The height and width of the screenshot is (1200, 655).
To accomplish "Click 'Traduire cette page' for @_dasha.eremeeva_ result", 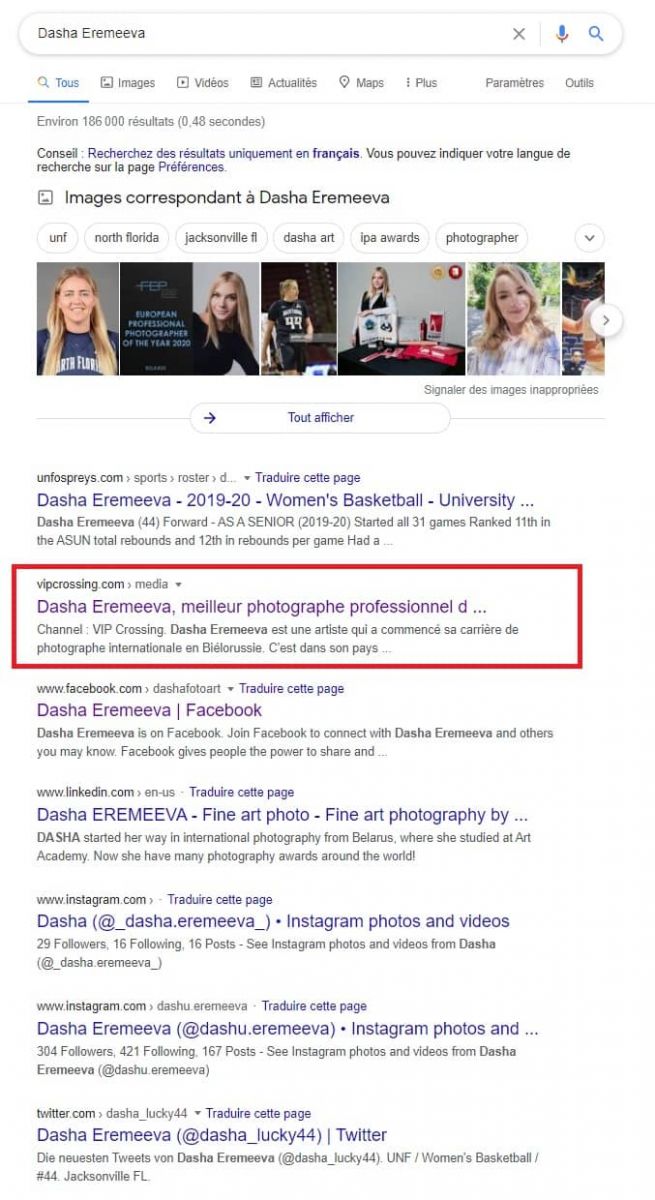I will pyautogui.click(x=220, y=899).
